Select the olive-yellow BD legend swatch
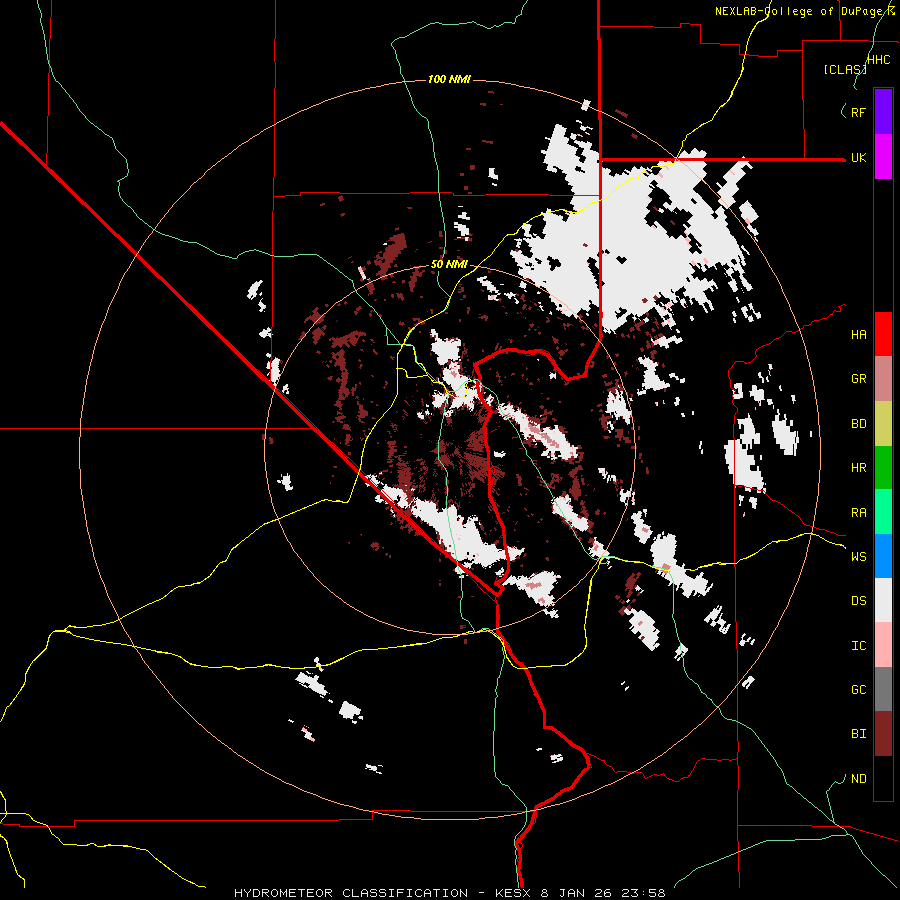 883,423
